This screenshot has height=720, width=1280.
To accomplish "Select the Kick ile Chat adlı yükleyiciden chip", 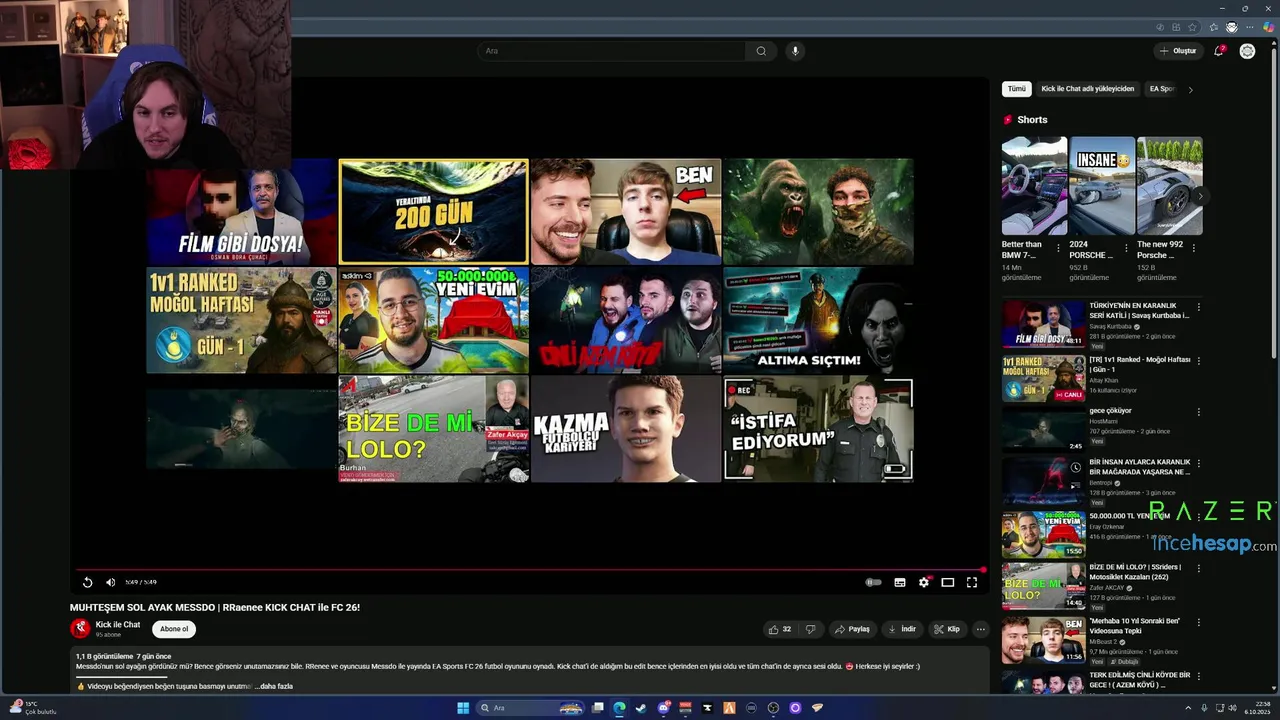I will [x=1088, y=89].
